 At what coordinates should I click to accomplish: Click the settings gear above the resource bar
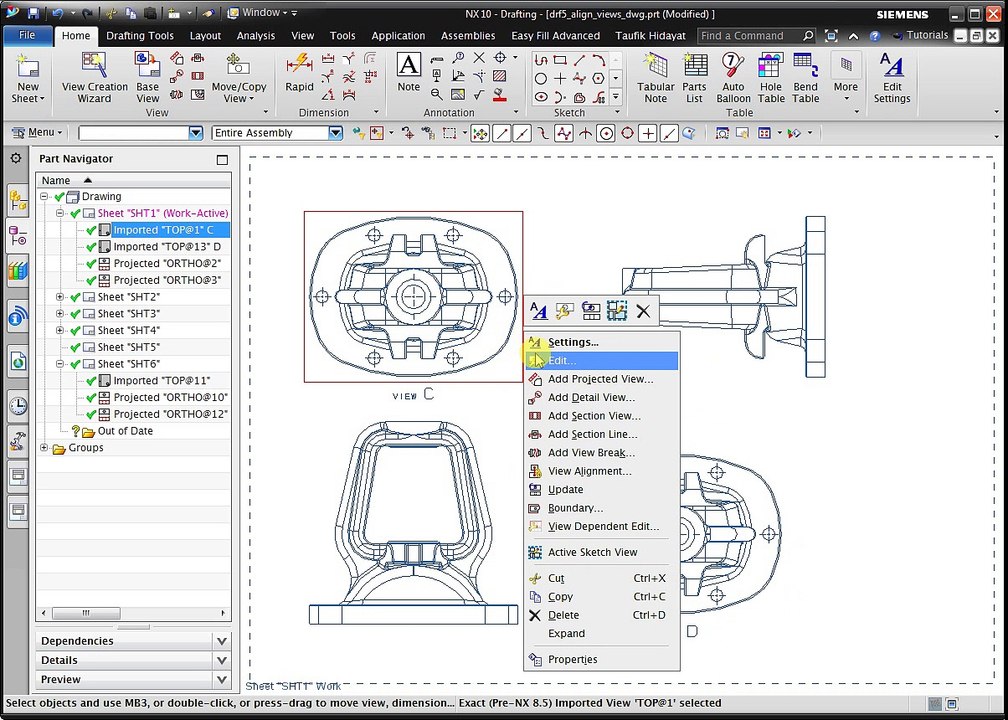16,158
